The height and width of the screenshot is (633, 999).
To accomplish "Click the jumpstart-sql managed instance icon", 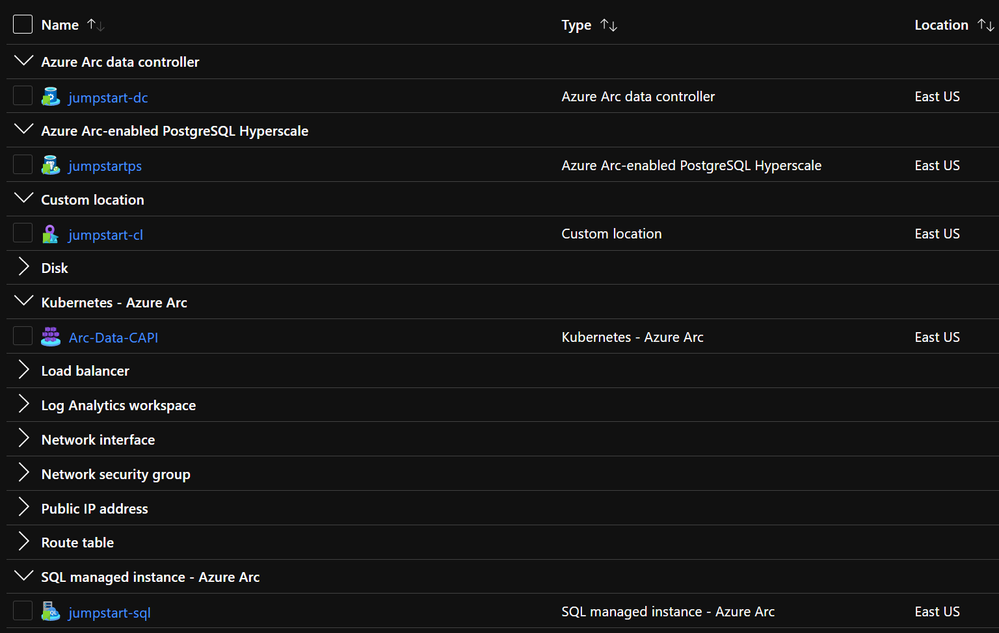I will click(x=50, y=611).
